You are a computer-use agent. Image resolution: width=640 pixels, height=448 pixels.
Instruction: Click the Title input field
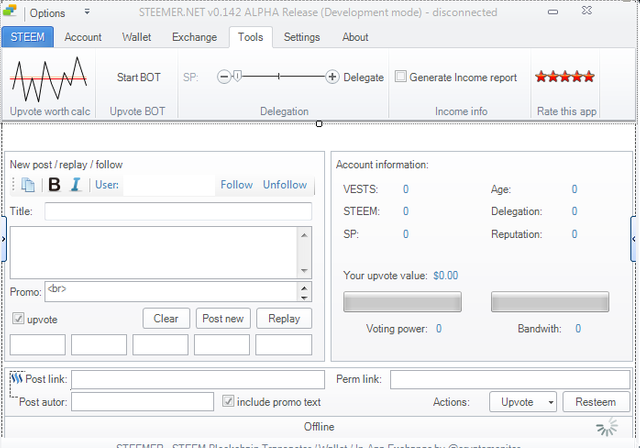point(178,212)
